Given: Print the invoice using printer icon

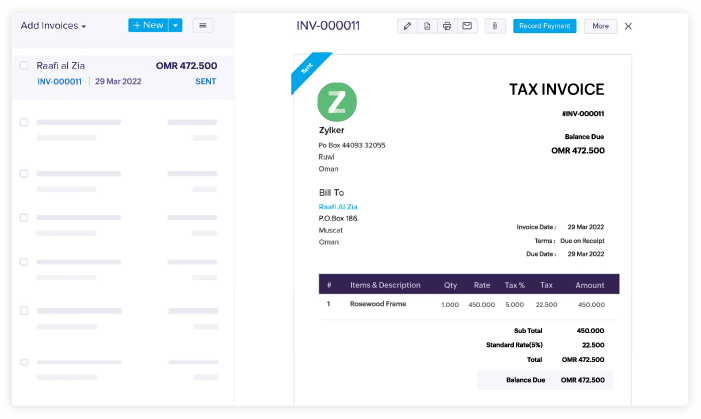Looking at the screenshot, I should click(447, 26).
